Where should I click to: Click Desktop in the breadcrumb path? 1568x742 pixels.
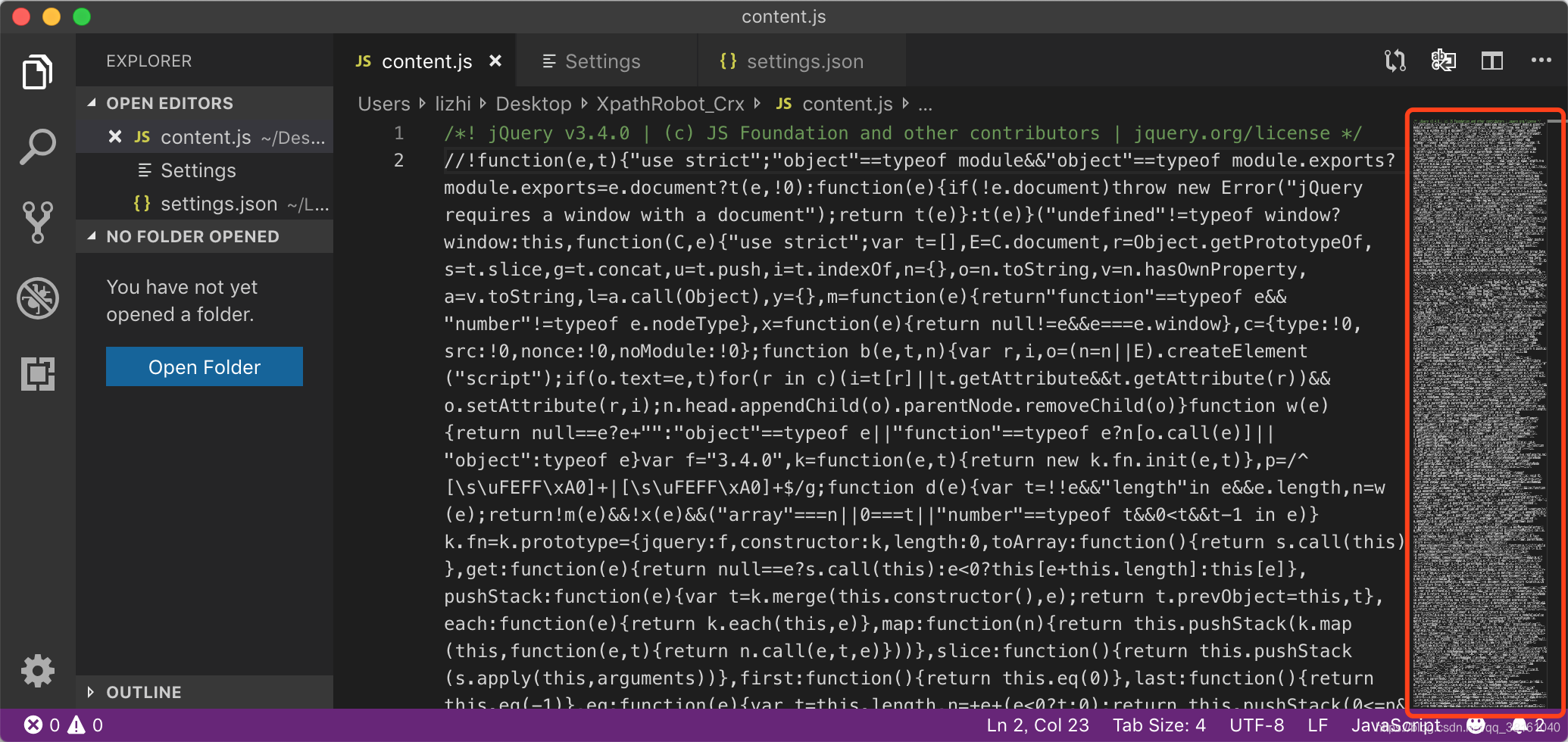coord(533,104)
